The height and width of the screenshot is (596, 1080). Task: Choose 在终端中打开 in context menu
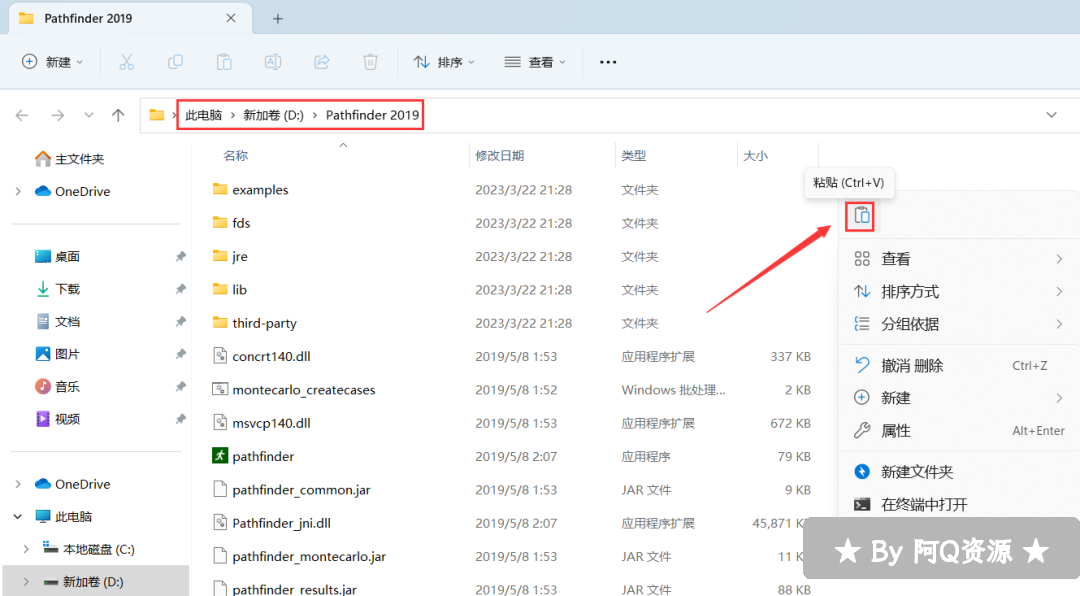point(959,504)
